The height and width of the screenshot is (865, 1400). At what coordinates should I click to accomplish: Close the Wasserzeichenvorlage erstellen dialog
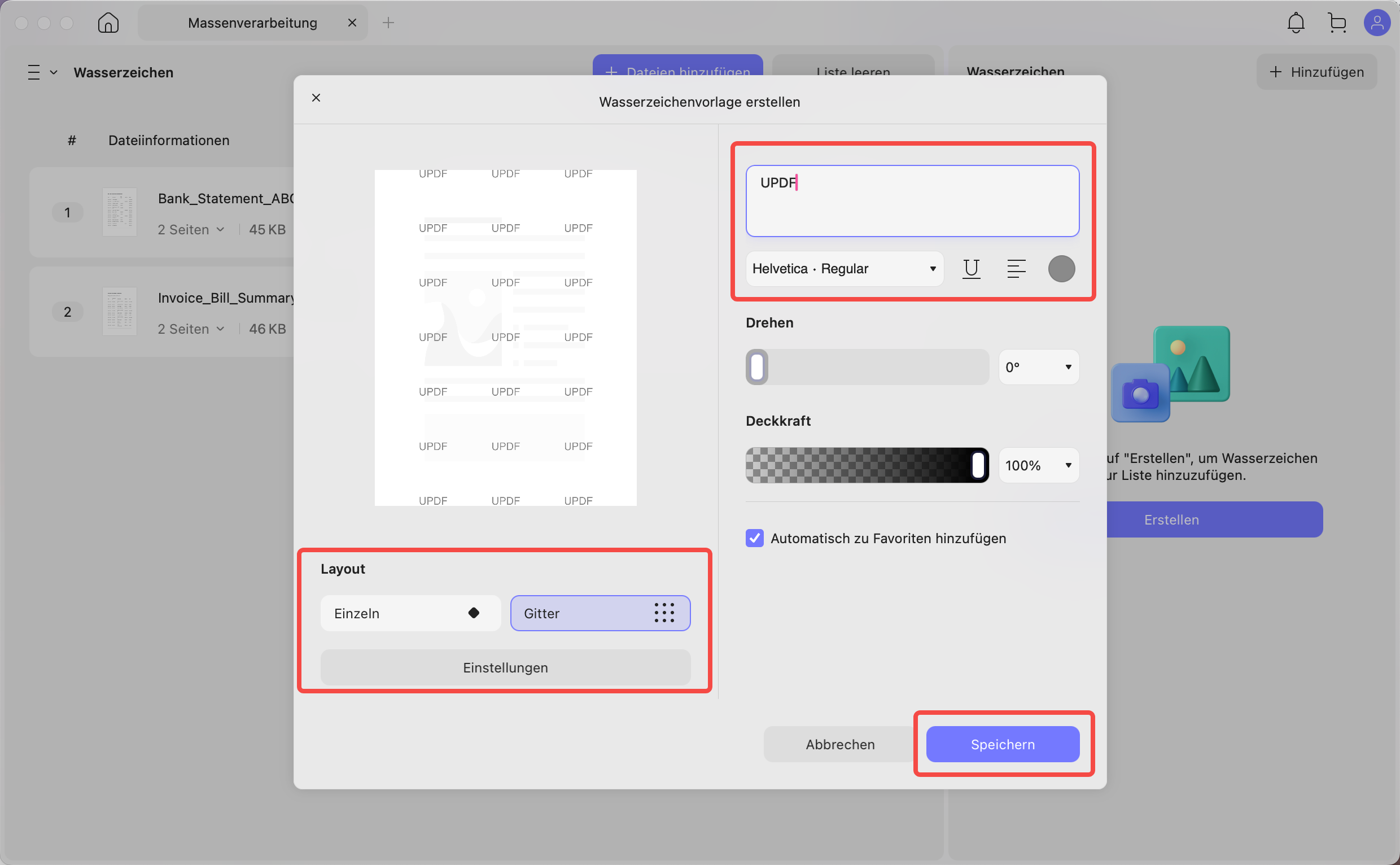pyautogui.click(x=316, y=98)
